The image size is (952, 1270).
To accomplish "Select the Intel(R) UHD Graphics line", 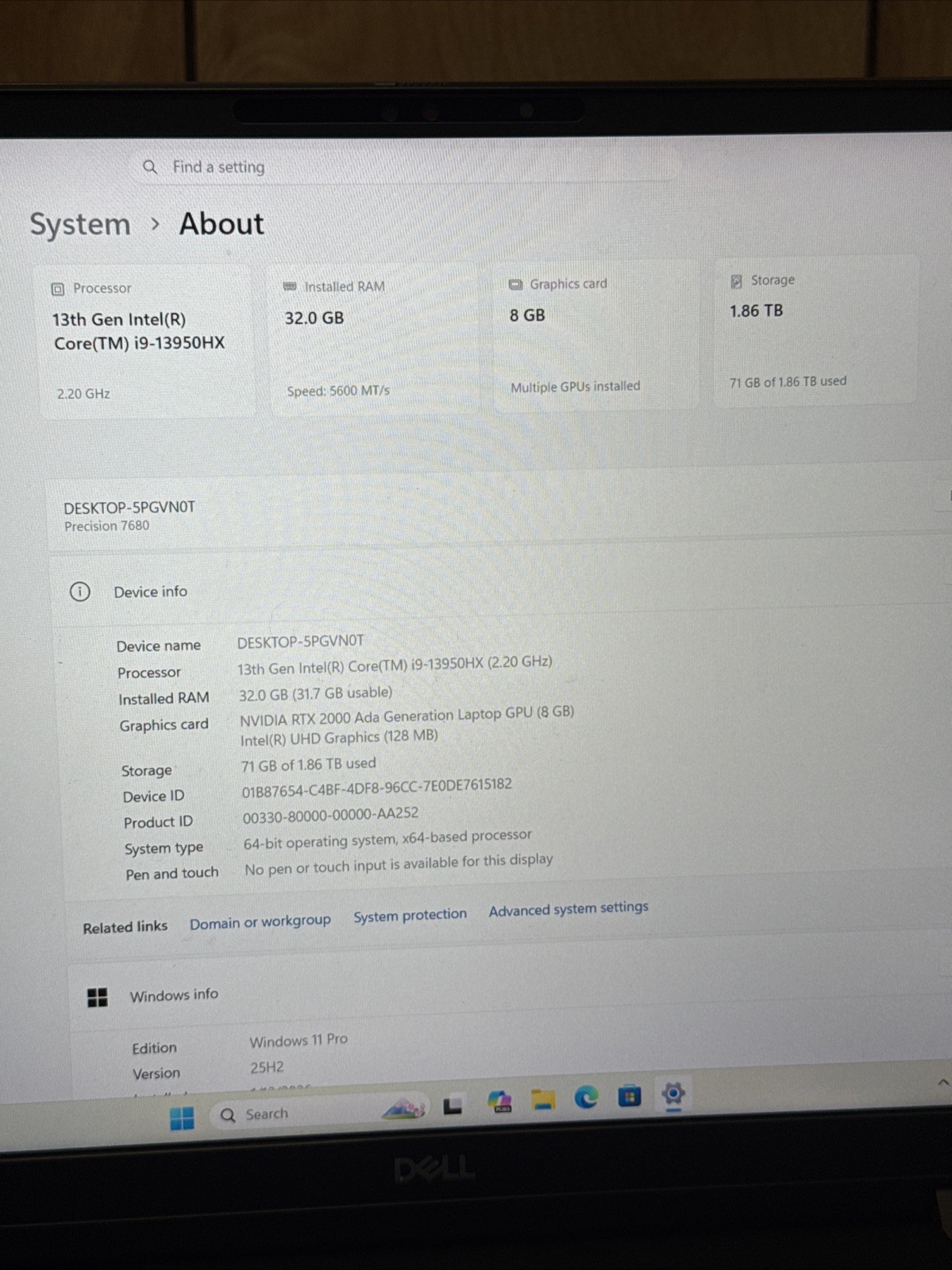I will 339,738.
